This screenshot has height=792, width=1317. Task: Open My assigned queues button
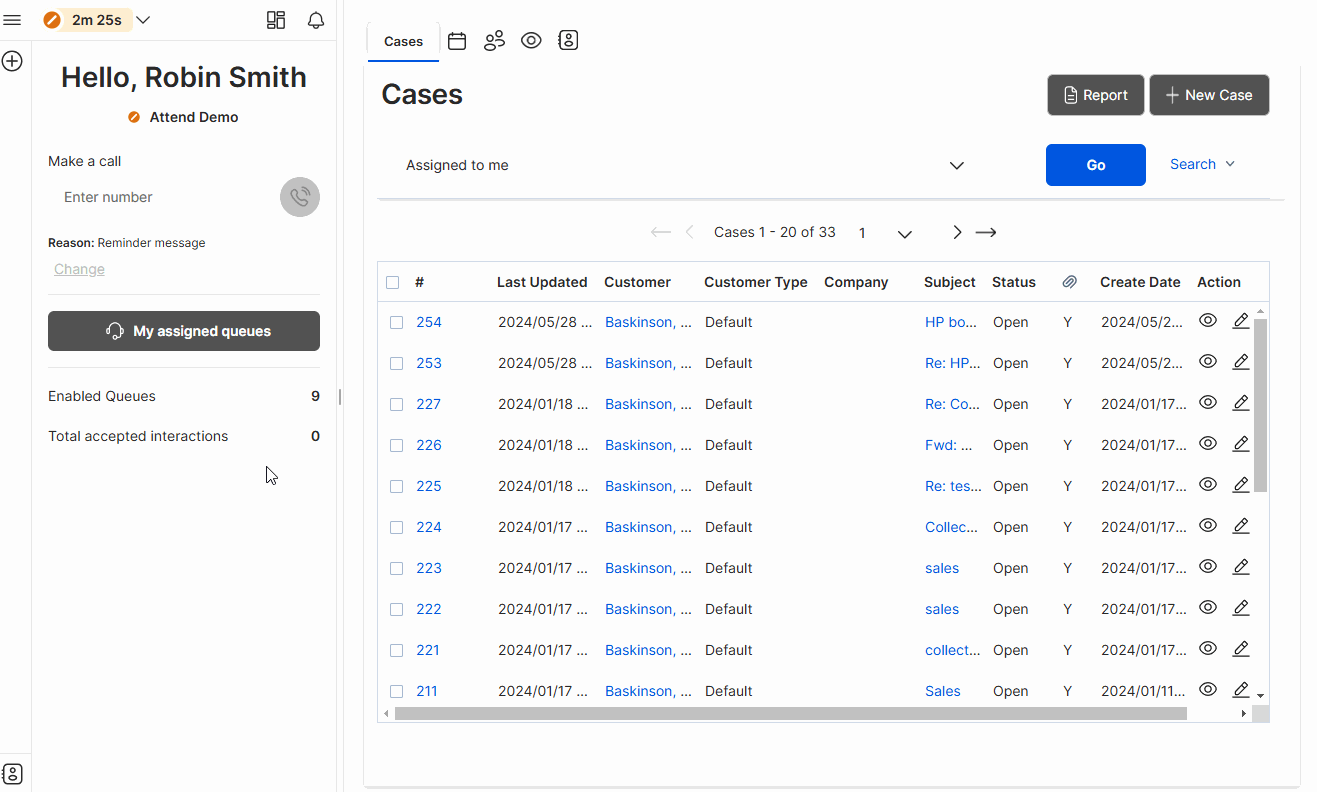184,331
